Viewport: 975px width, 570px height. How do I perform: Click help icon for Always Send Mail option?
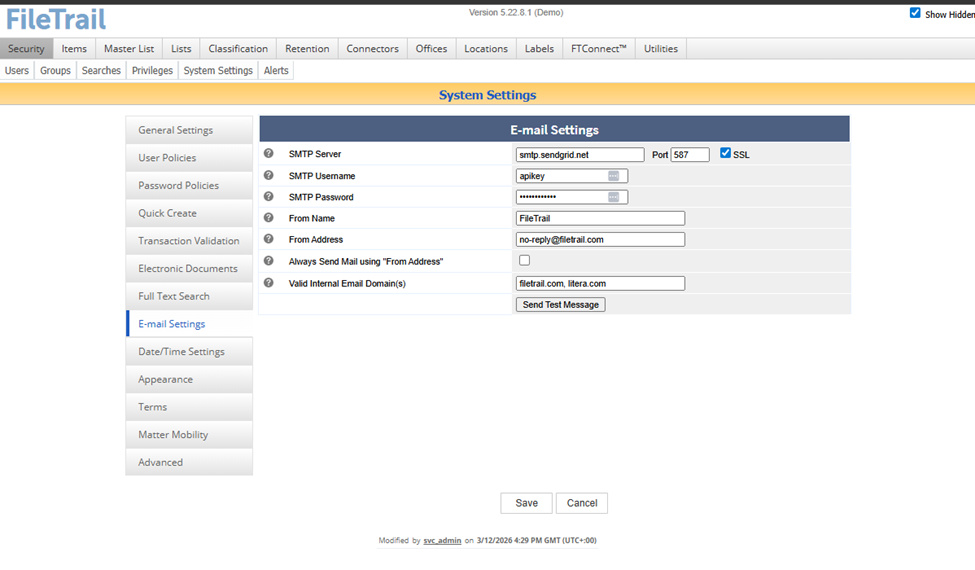269,261
